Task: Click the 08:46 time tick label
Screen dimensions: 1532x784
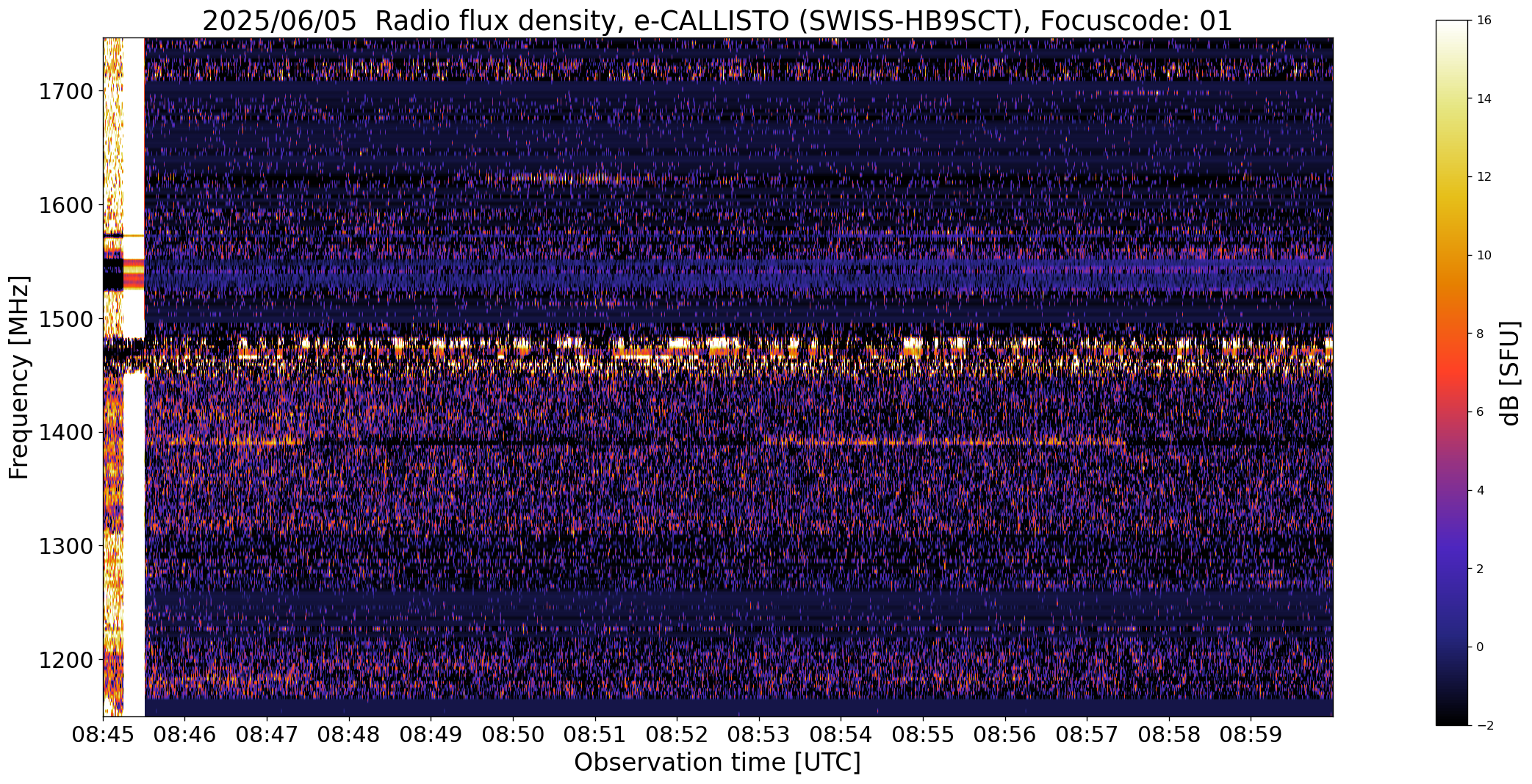Action: [185, 735]
